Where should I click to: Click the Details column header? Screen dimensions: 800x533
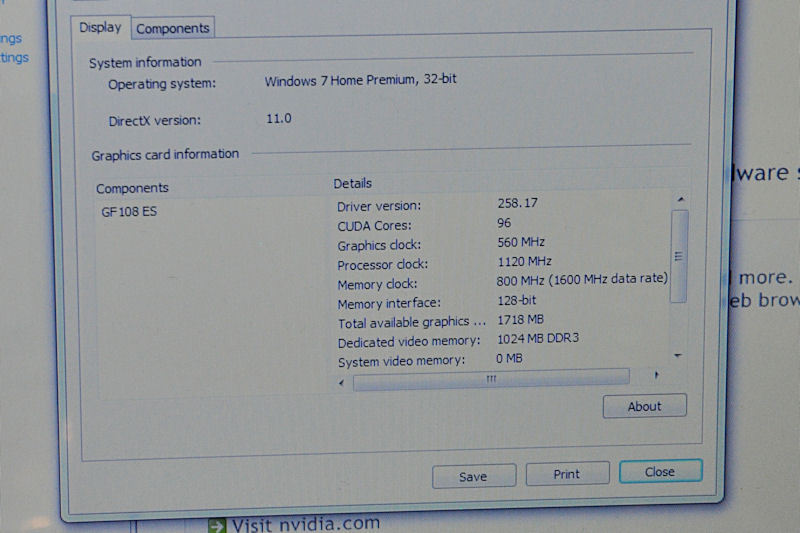coord(353,183)
